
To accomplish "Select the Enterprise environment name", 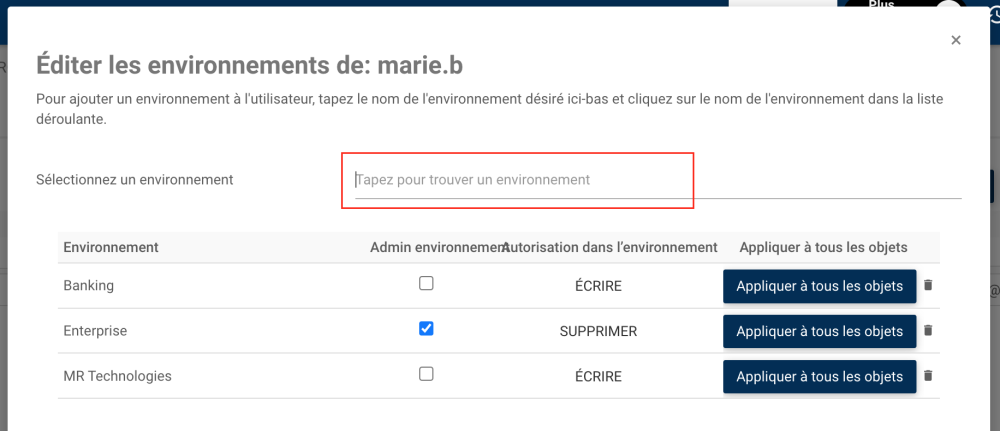I will [x=95, y=331].
